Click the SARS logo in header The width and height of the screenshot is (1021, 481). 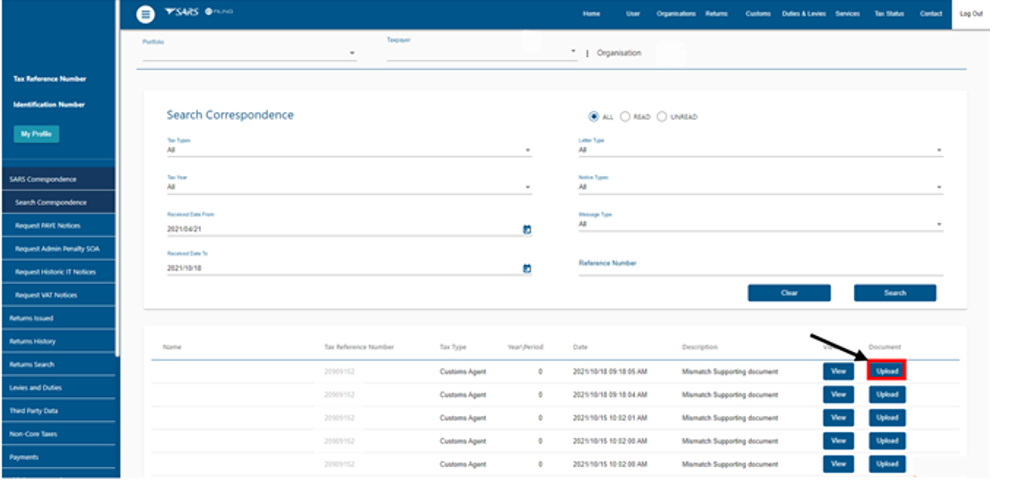click(x=183, y=12)
